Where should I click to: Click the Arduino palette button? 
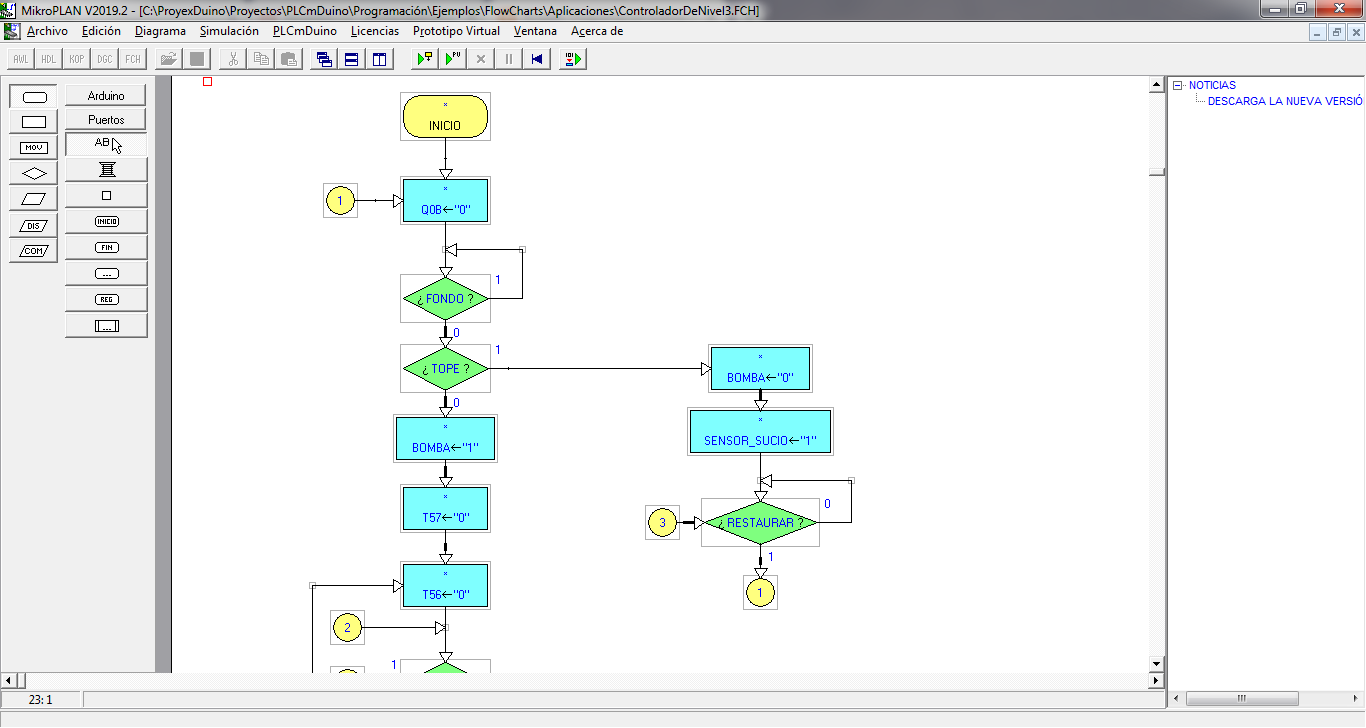(106, 94)
